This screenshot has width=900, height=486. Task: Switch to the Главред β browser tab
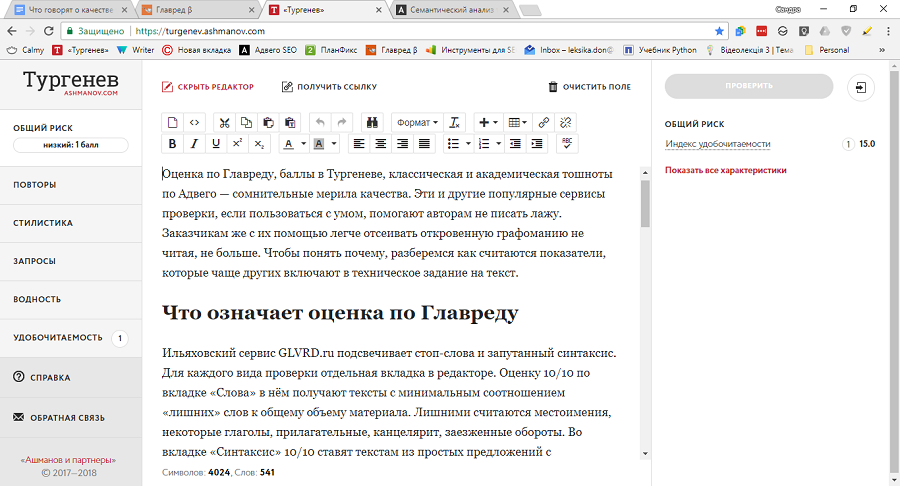[x=199, y=10]
